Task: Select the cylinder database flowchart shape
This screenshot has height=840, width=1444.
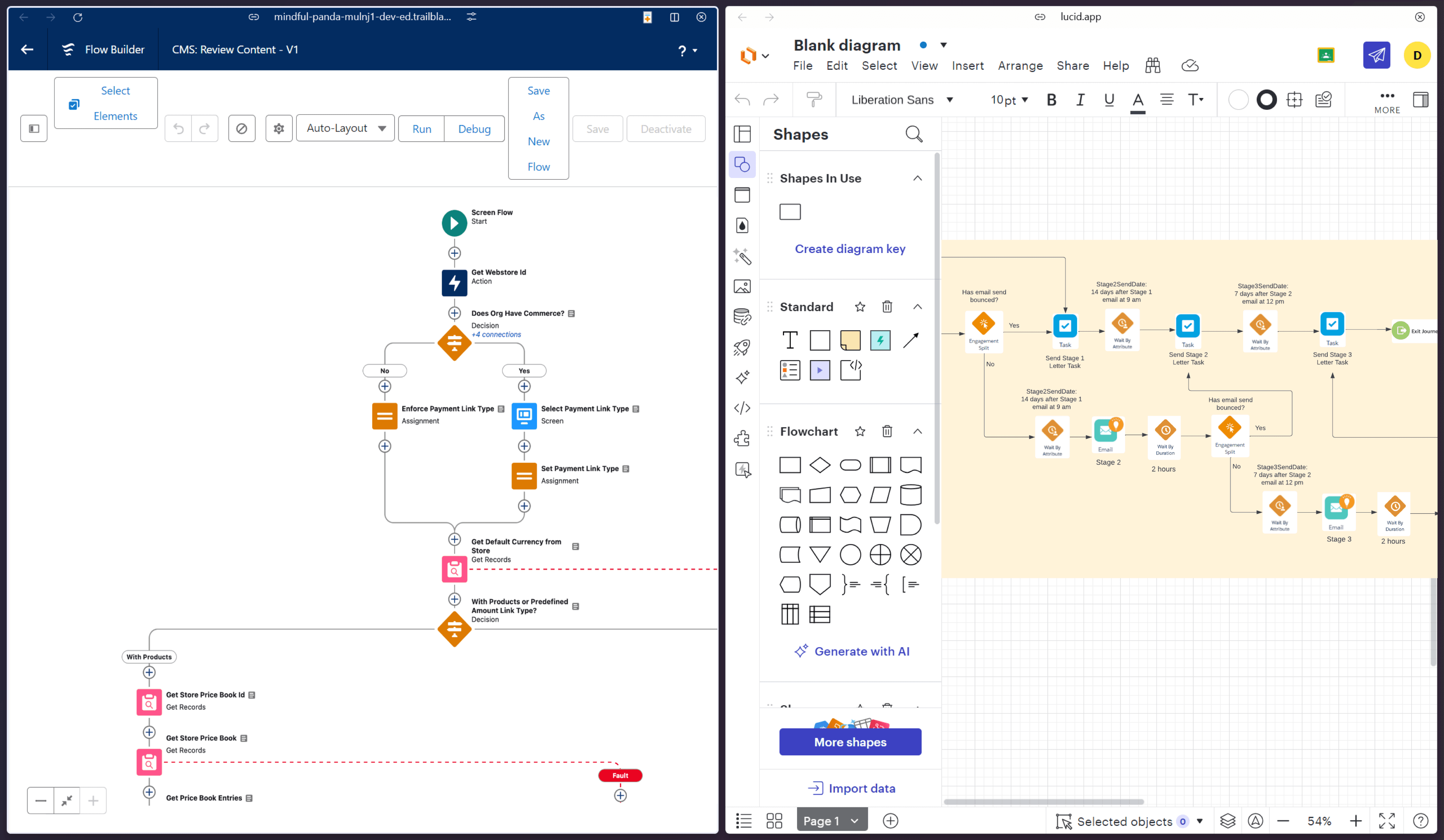Action: coord(911,495)
